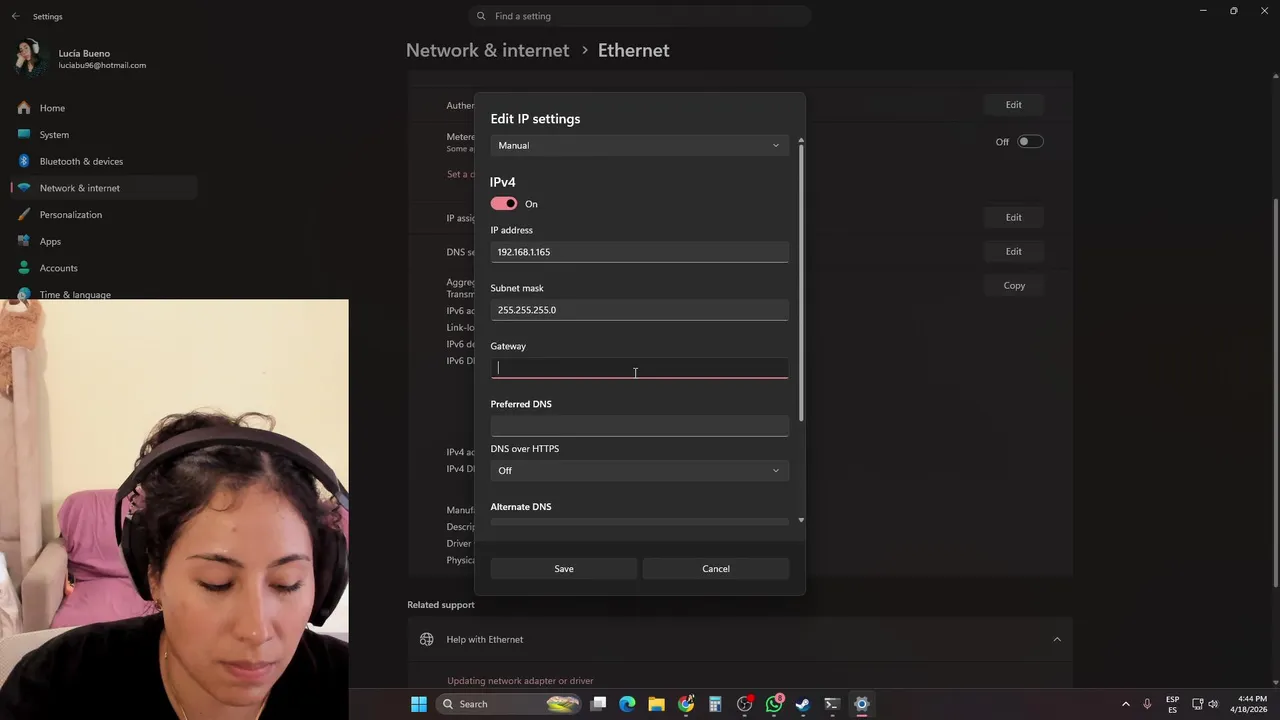Click the Preferred DNS field

(639, 426)
